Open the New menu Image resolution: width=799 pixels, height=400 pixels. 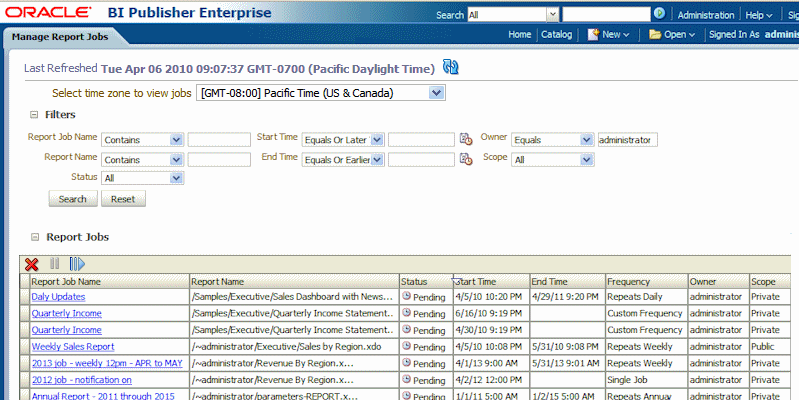point(616,35)
